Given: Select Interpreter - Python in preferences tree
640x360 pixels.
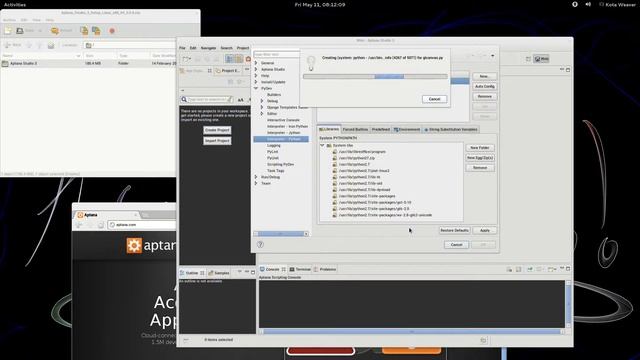Looking at the screenshot, I should coord(281,139).
